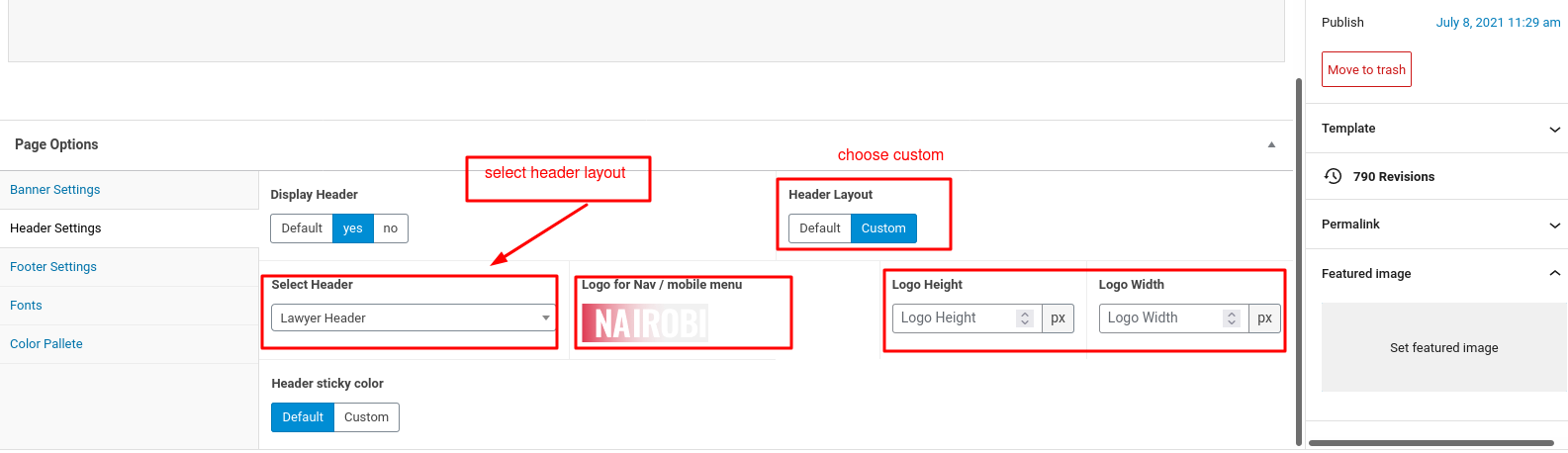
Task: Adjust the Logo Width stepper arrows
Action: pyautogui.click(x=1232, y=318)
